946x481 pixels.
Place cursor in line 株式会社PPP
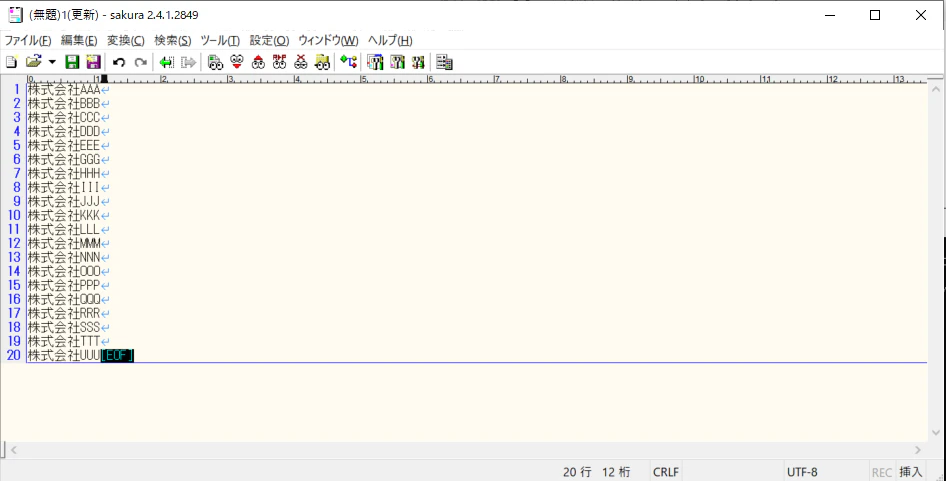point(64,285)
